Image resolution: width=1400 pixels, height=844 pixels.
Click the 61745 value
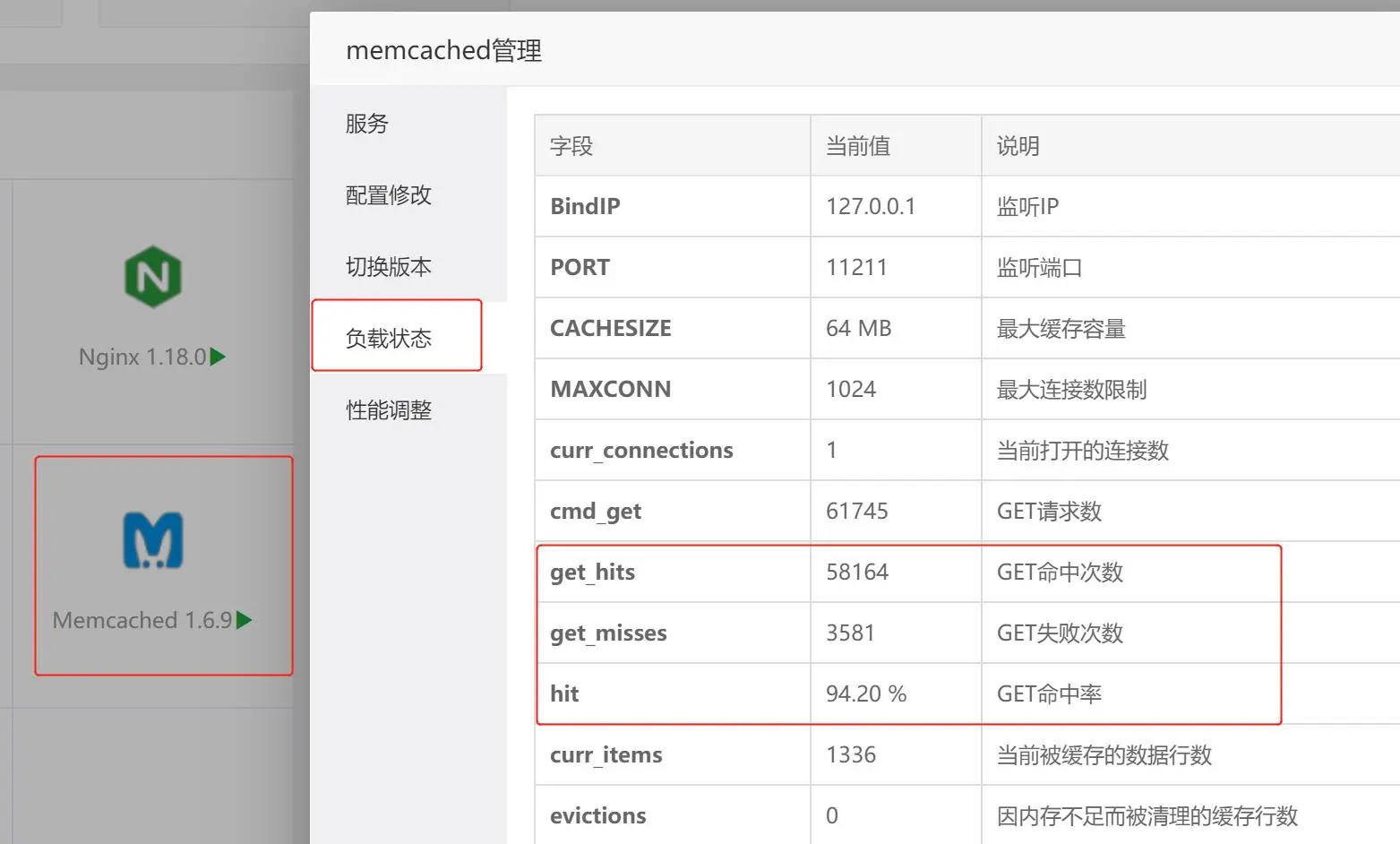857,511
